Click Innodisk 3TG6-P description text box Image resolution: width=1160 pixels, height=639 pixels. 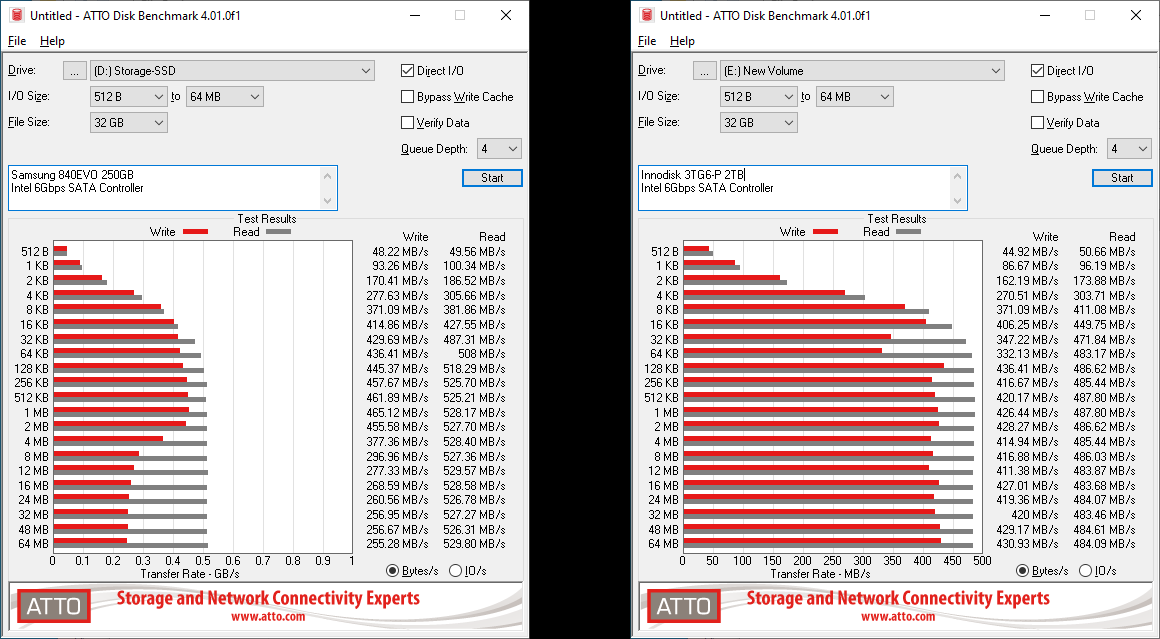[x=803, y=188]
